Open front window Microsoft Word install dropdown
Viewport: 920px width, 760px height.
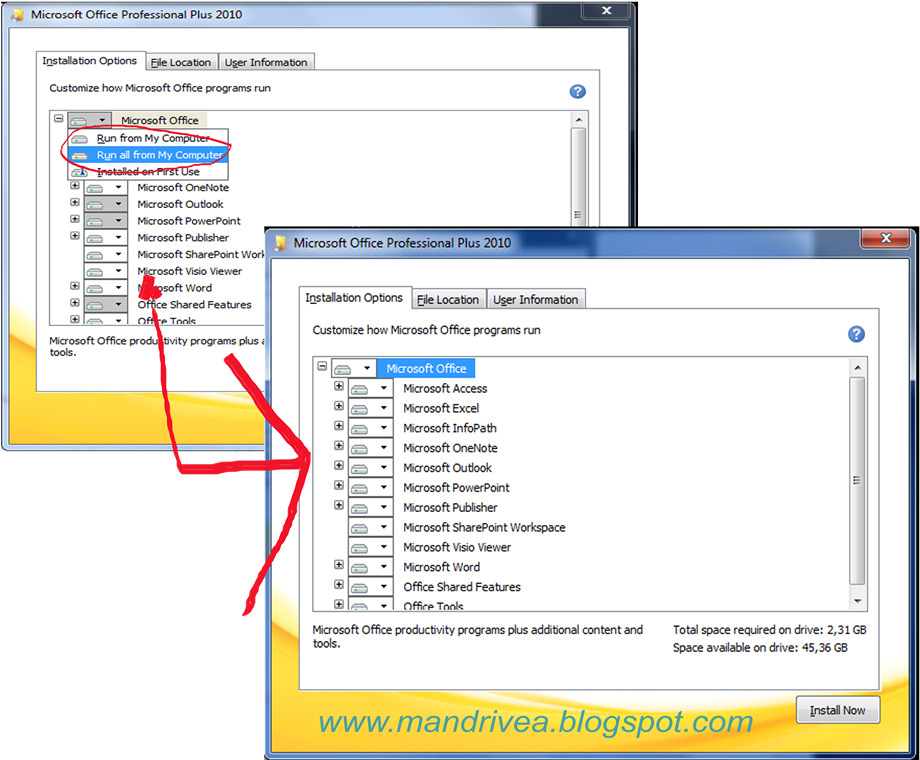click(x=371, y=568)
